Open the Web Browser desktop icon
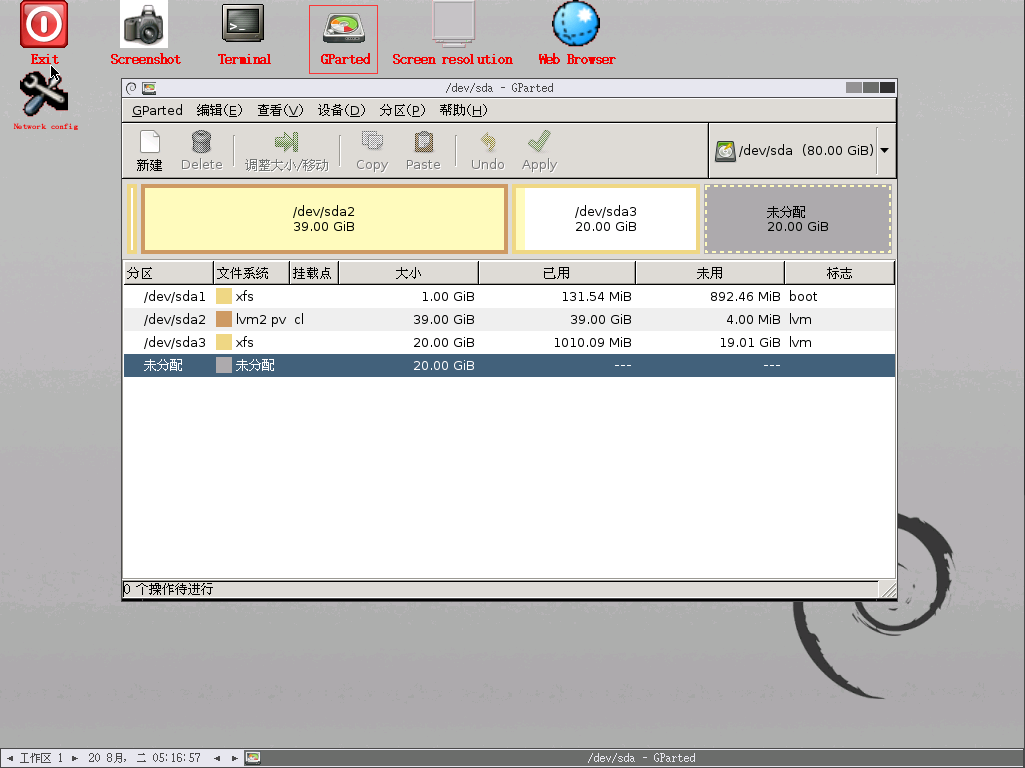 [575, 25]
